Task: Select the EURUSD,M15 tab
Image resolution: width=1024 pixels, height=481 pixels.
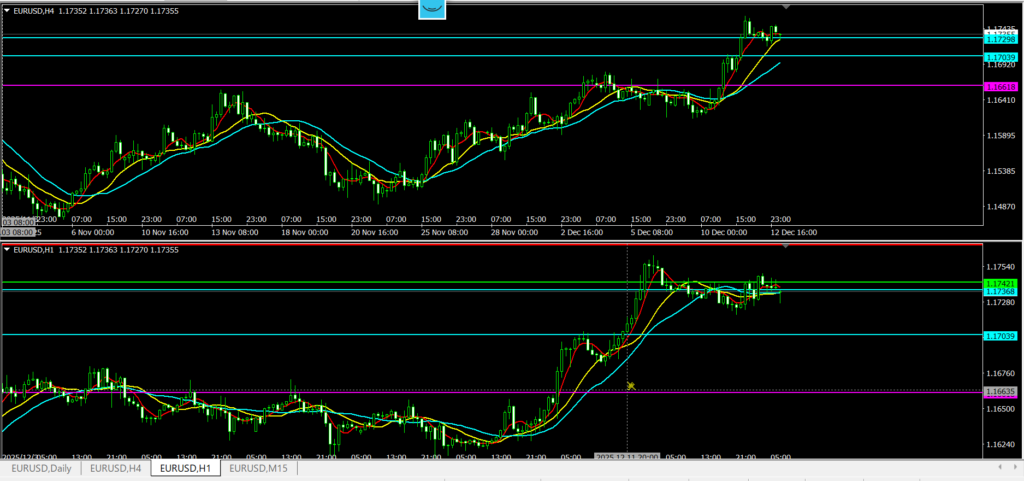Action: 258,467
